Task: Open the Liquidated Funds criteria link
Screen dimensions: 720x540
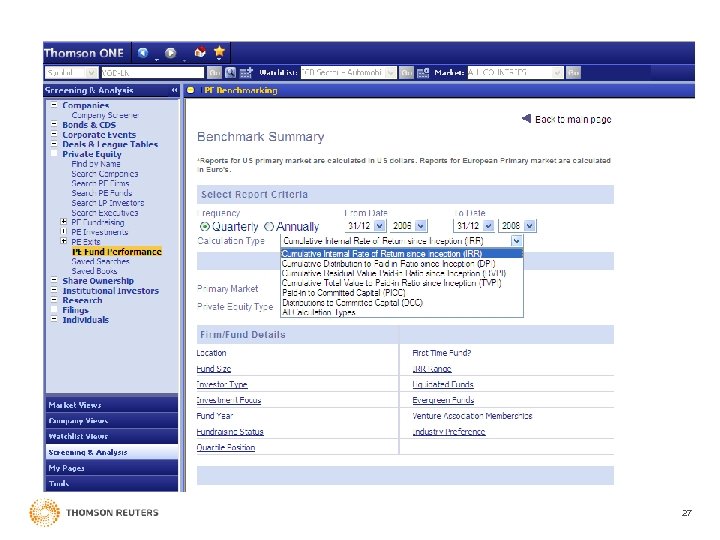Action: 443,384
